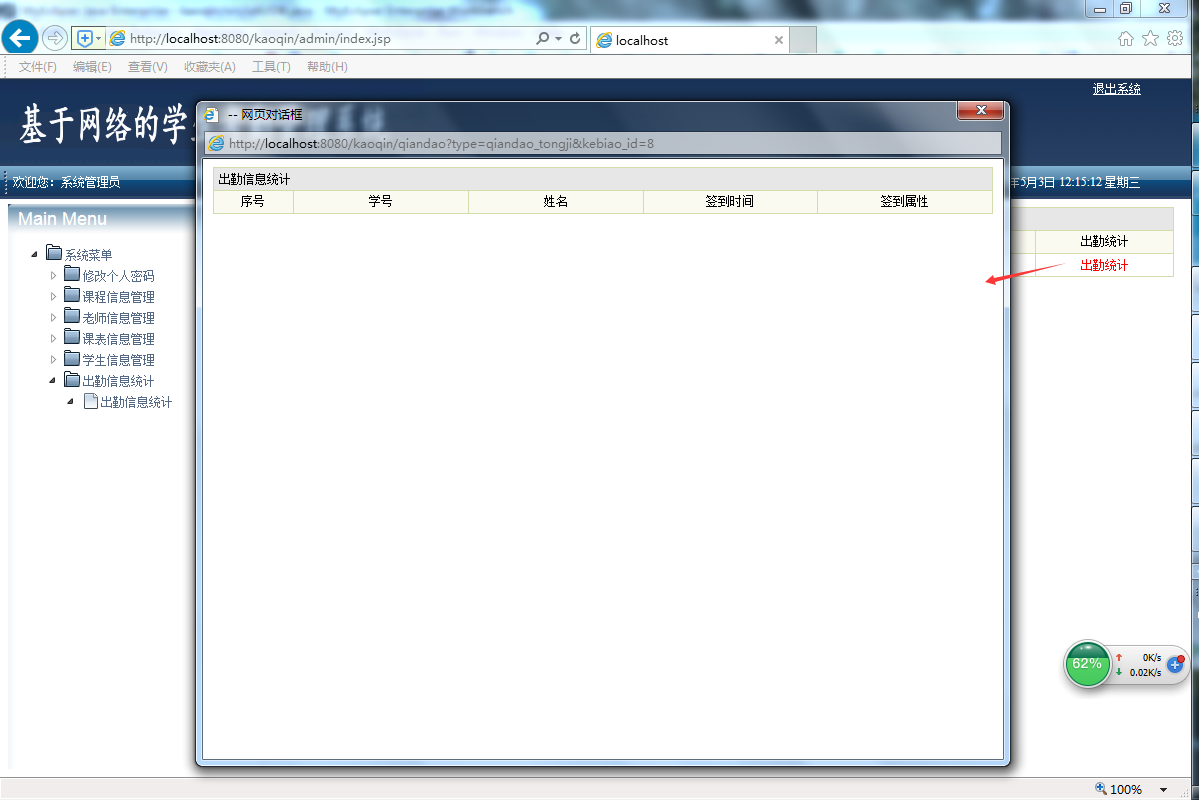This screenshot has width=1199, height=800.
Task: Click the 签到时间 column header
Action: (729, 201)
